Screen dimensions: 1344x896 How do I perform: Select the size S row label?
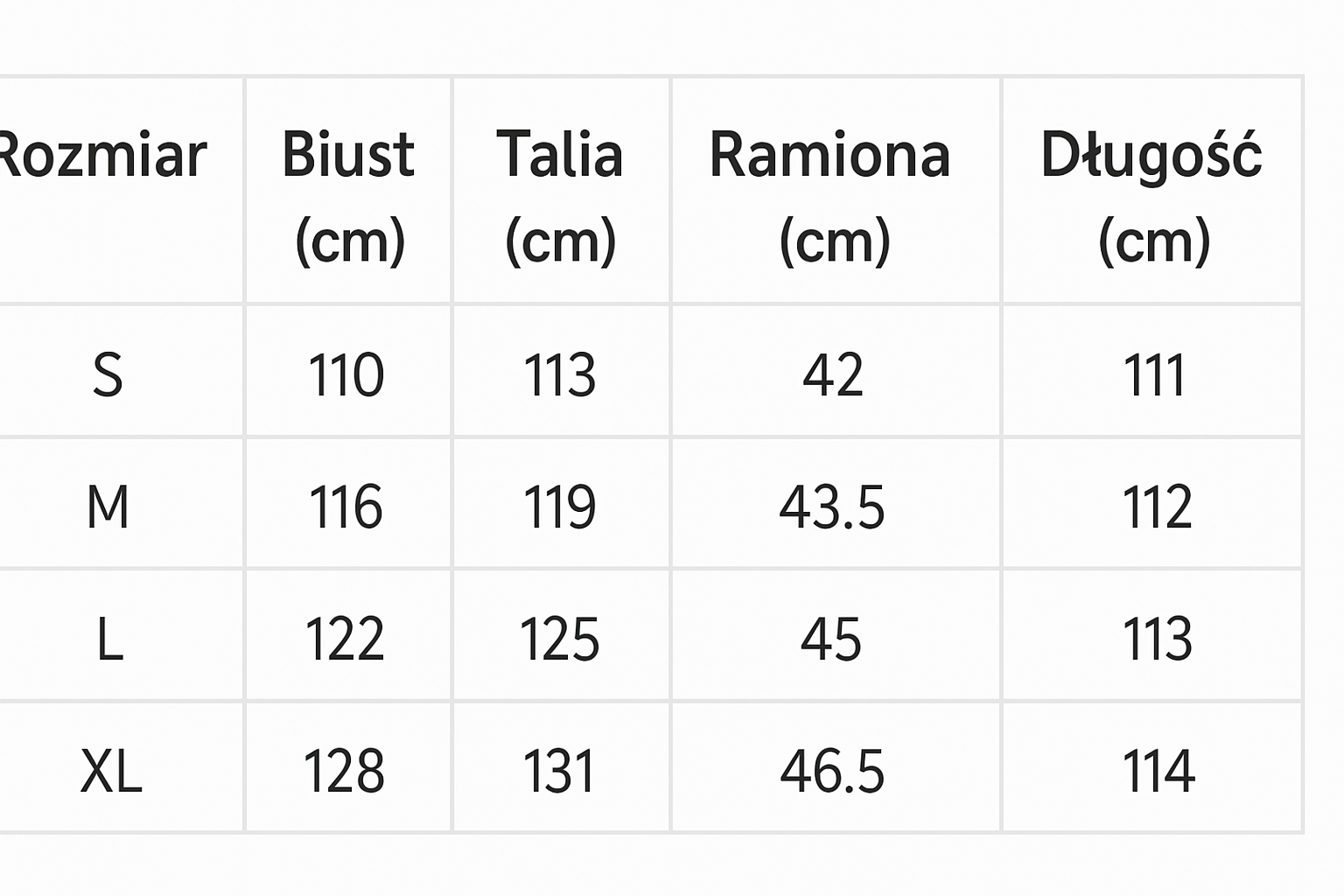coord(108,374)
